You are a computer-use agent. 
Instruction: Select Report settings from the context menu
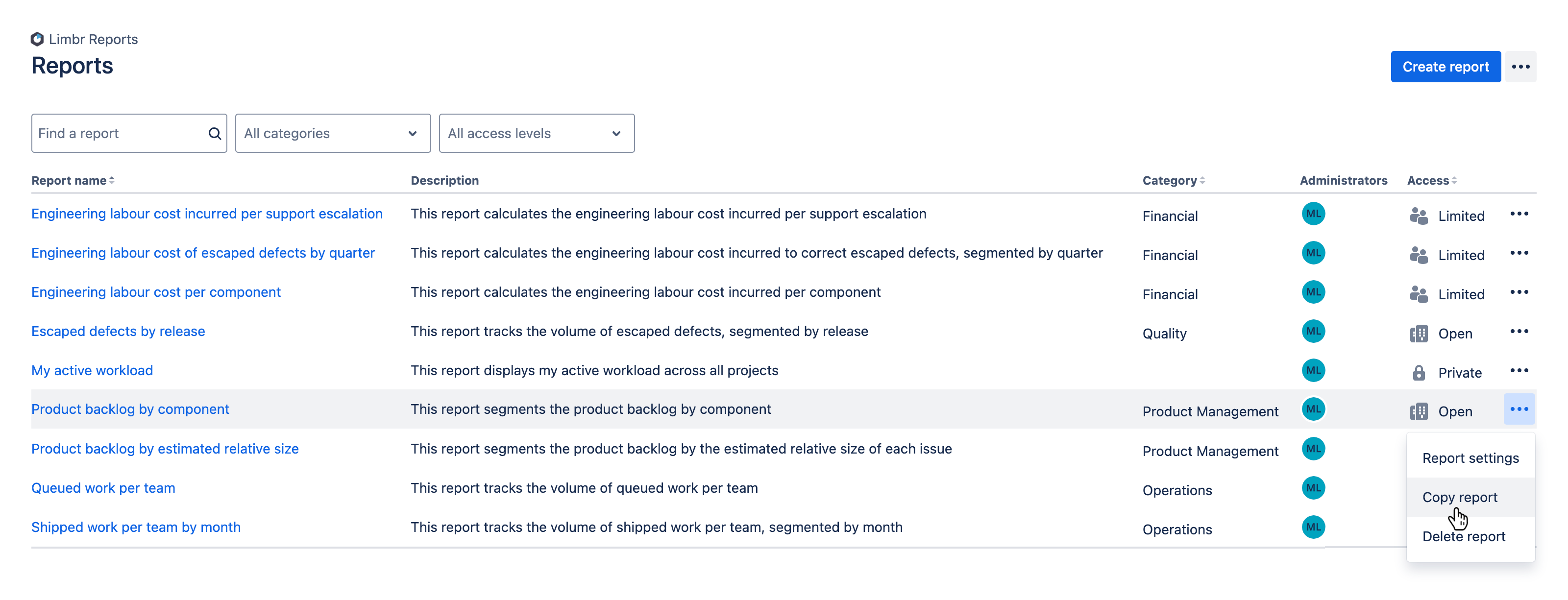pos(1470,458)
